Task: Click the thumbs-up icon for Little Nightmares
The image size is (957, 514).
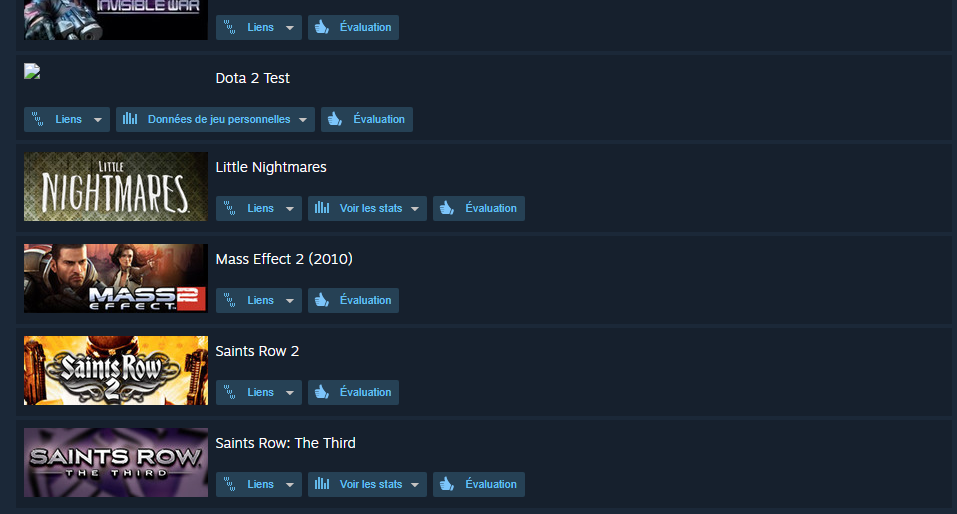Action: pos(447,208)
